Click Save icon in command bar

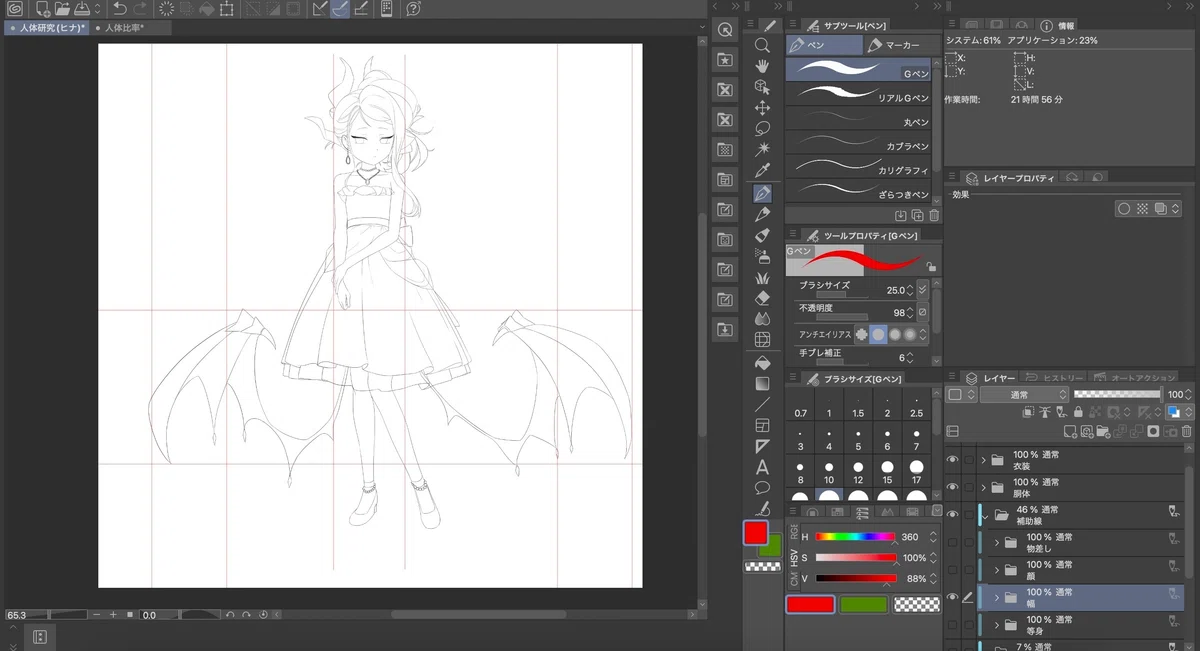pyautogui.click(x=83, y=9)
